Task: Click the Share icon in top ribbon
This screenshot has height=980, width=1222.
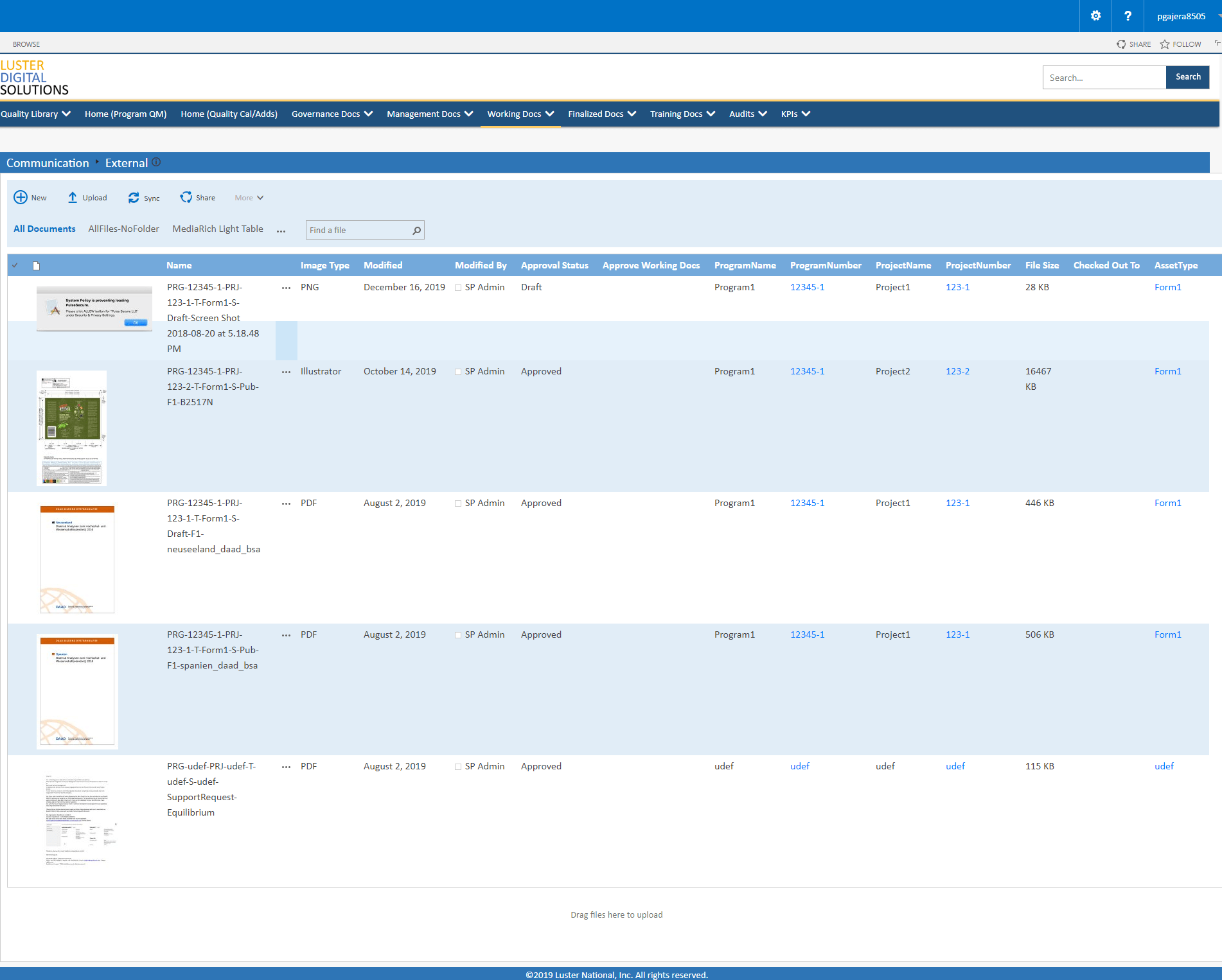Action: coord(1121,44)
